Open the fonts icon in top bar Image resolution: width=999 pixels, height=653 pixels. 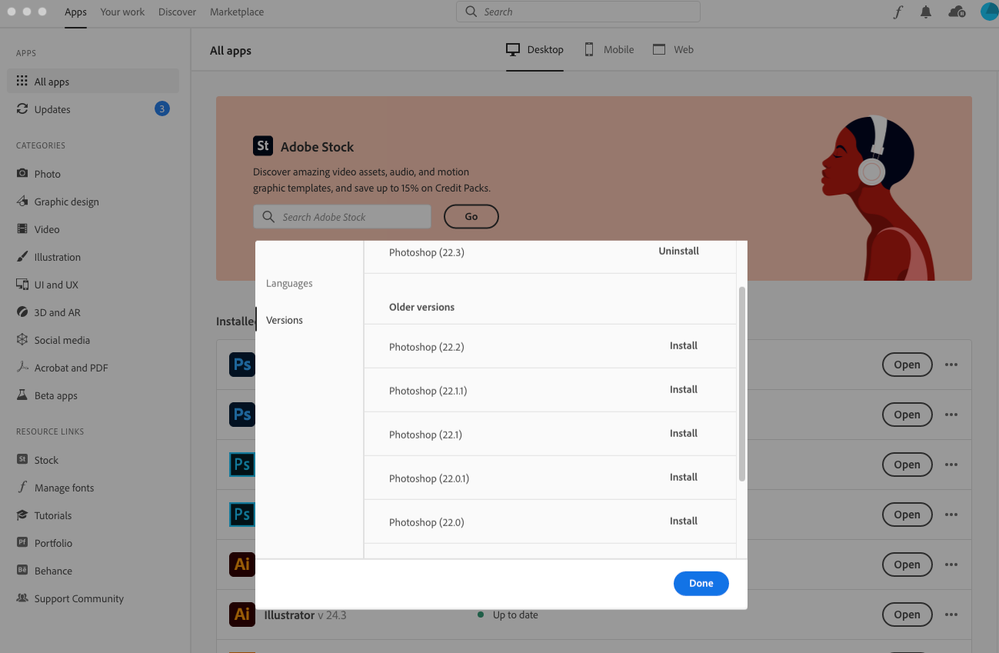pyautogui.click(x=898, y=12)
